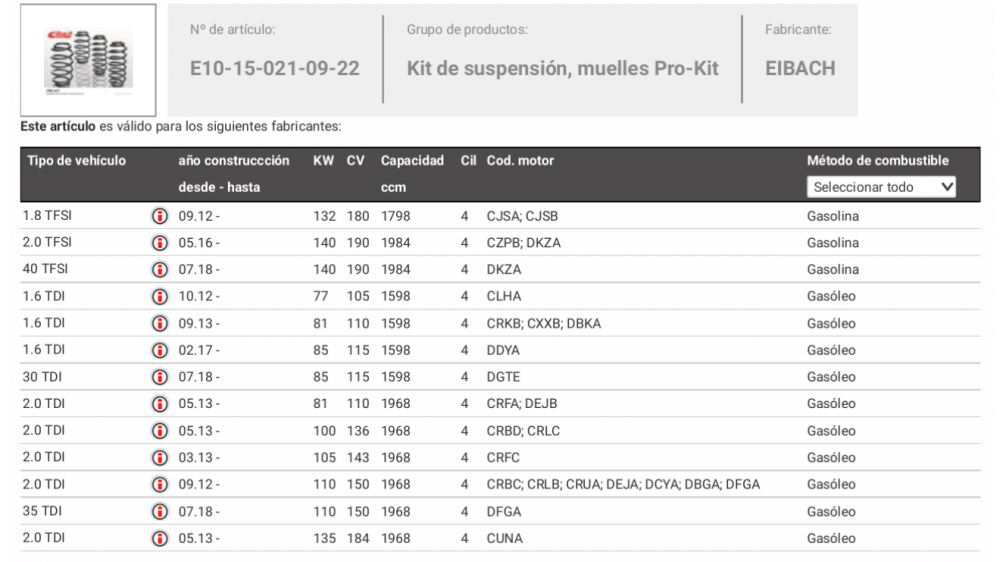Click the KW column header
This screenshot has width=1000, height=562.
tap(323, 161)
